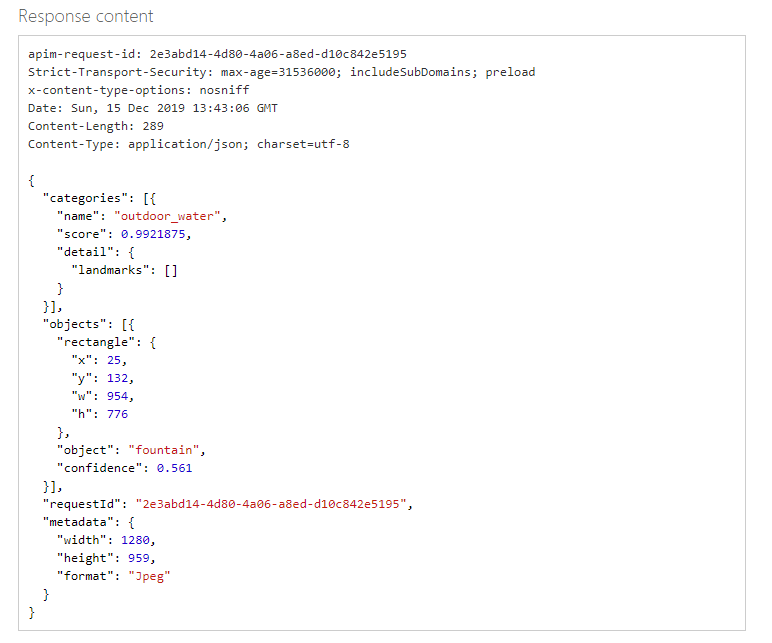Click the Content-Length value 289

(x=153, y=126)
